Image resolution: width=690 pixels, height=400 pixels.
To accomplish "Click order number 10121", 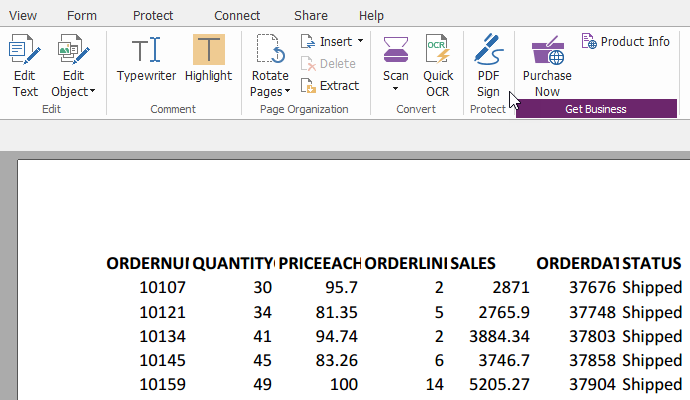I will pyautogui.click(x=162, y=312).
